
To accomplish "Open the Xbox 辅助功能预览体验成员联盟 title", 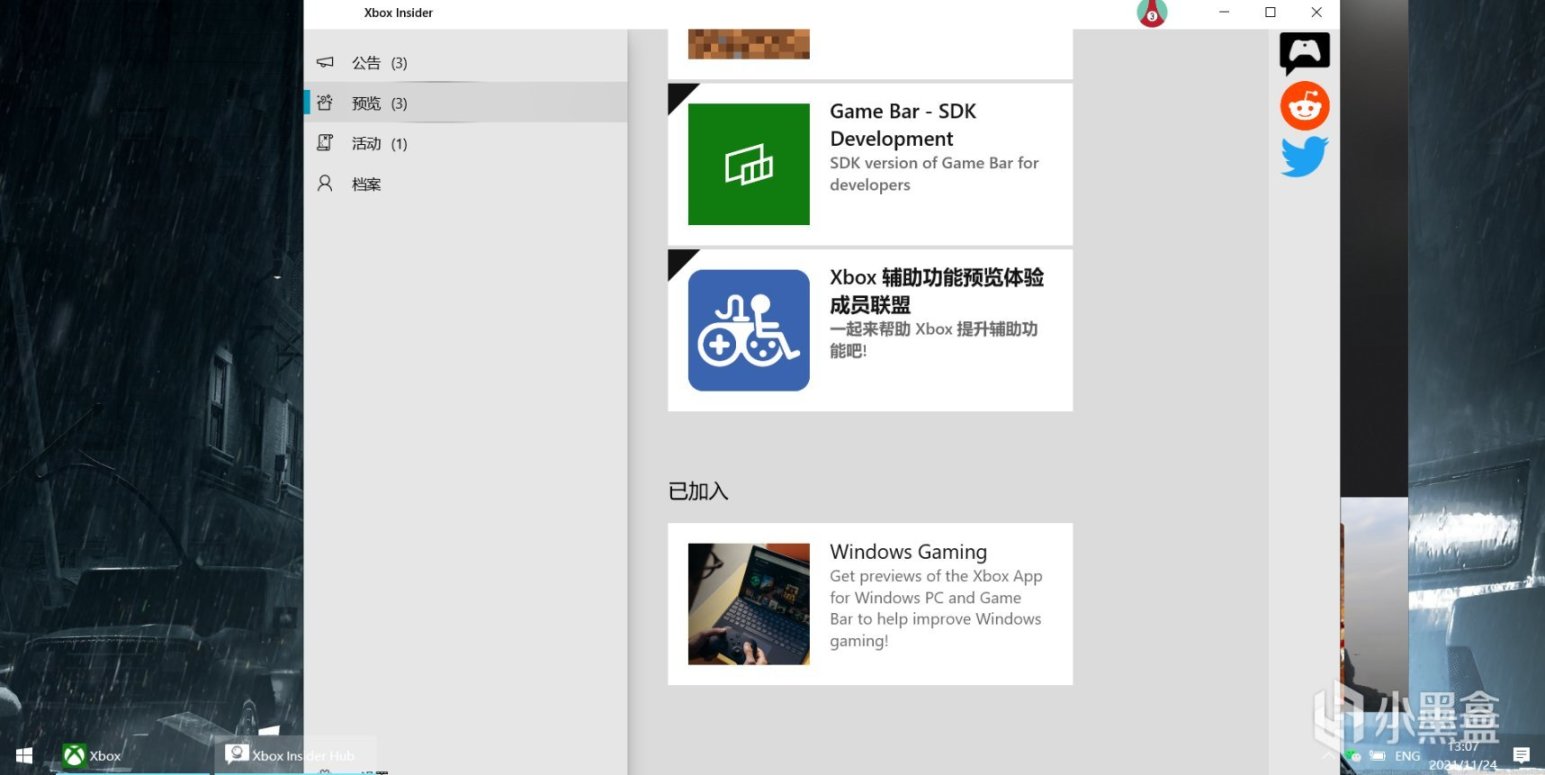I will click(937, 291).
